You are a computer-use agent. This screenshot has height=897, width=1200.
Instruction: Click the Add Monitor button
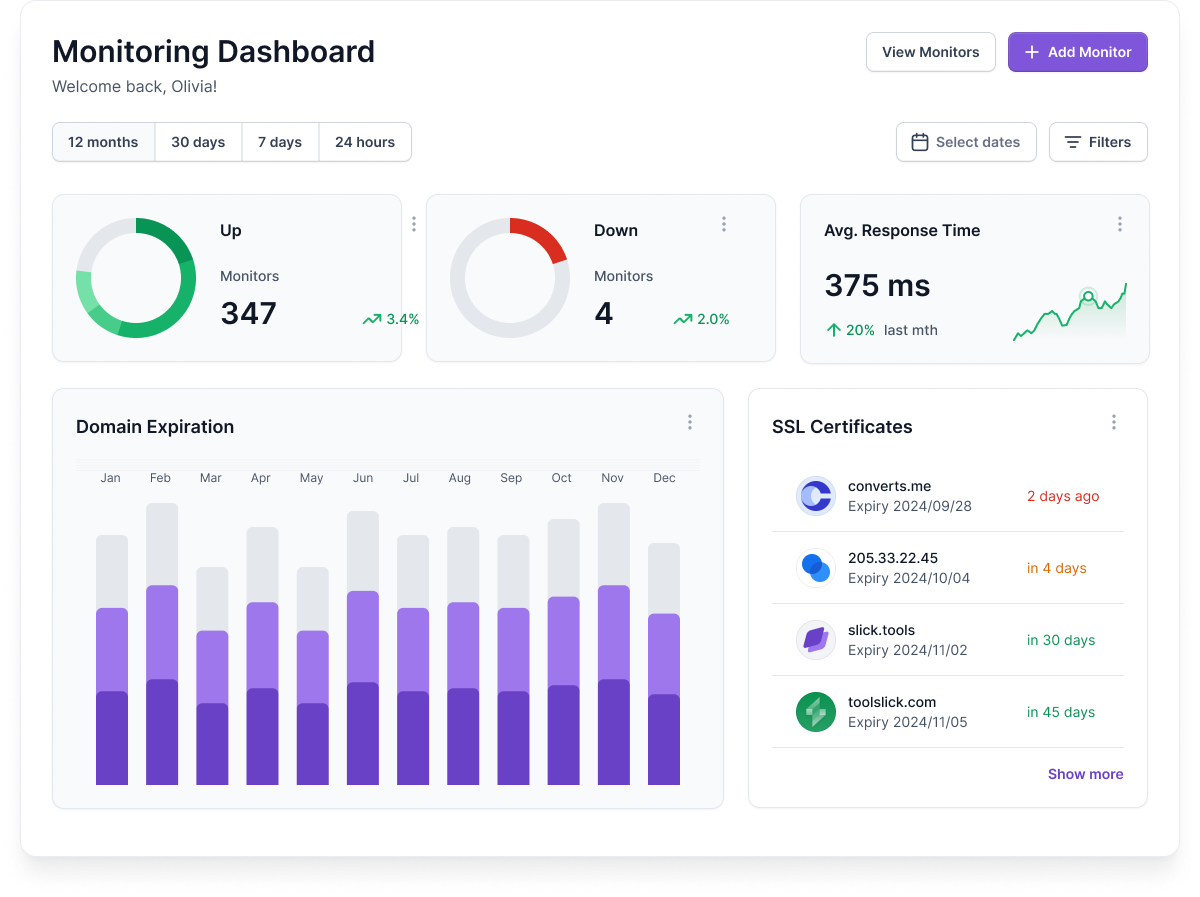coord(1078,52)
